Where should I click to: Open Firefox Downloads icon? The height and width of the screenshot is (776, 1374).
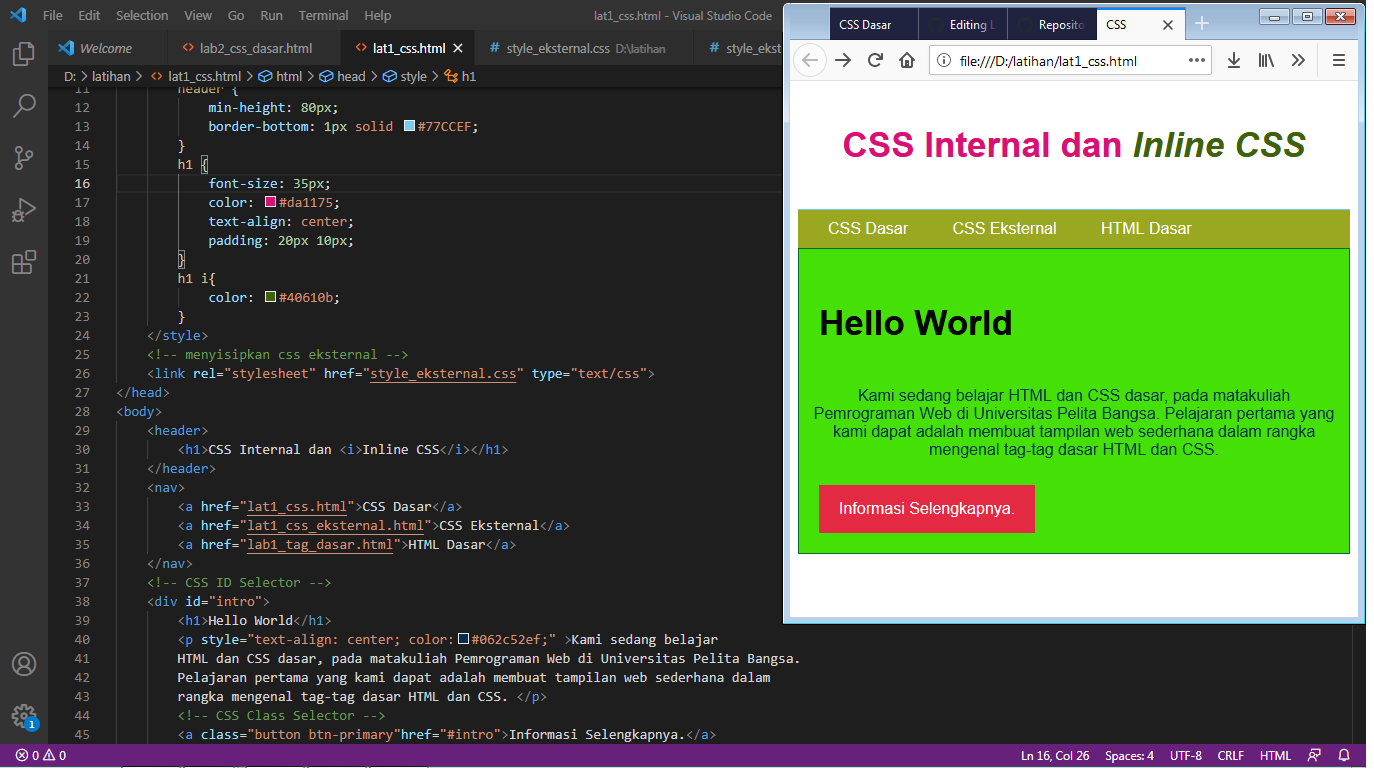tap(1233, 60)
